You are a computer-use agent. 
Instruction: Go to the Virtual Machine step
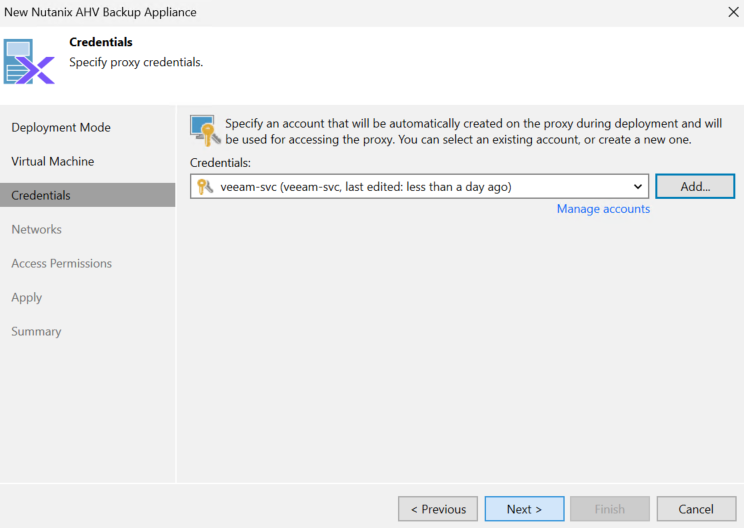(53, 161)
